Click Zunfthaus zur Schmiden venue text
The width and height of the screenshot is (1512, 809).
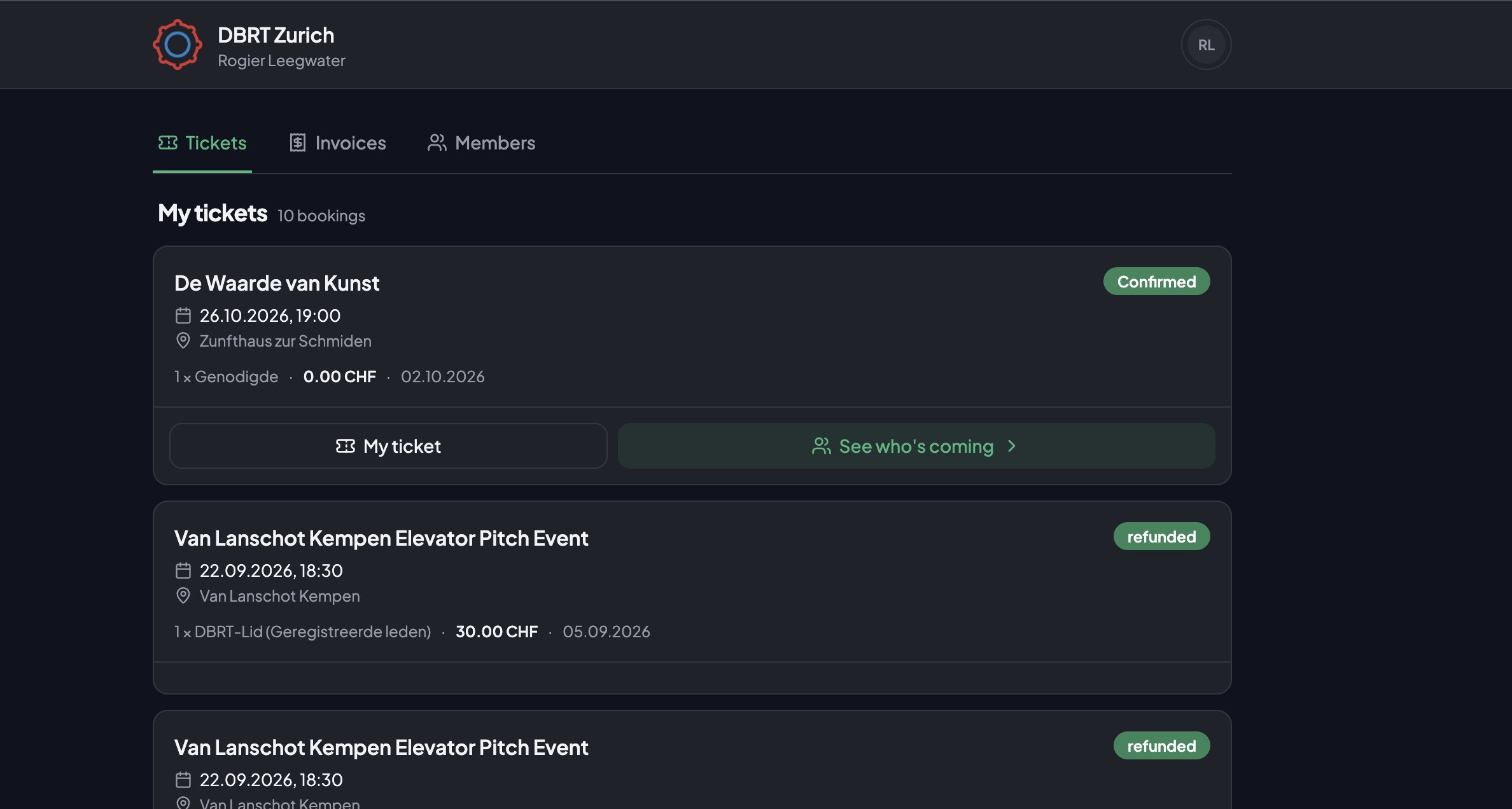click(x=286, y=341)
